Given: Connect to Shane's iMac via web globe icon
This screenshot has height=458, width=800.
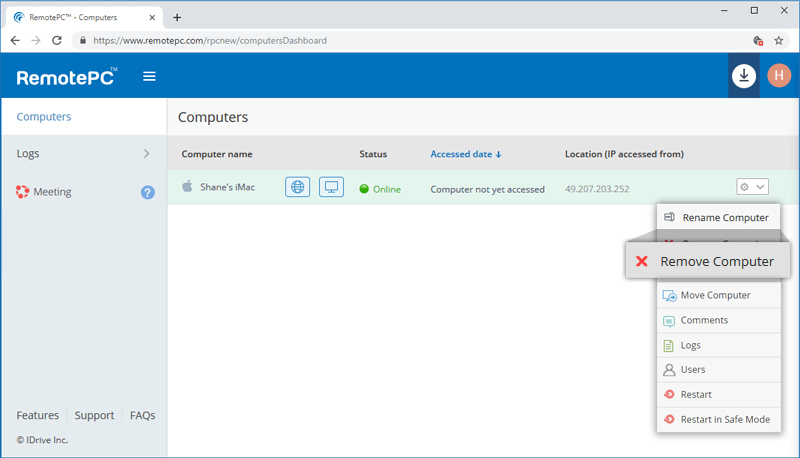Looking at the screenshot, I should point(297,187).
